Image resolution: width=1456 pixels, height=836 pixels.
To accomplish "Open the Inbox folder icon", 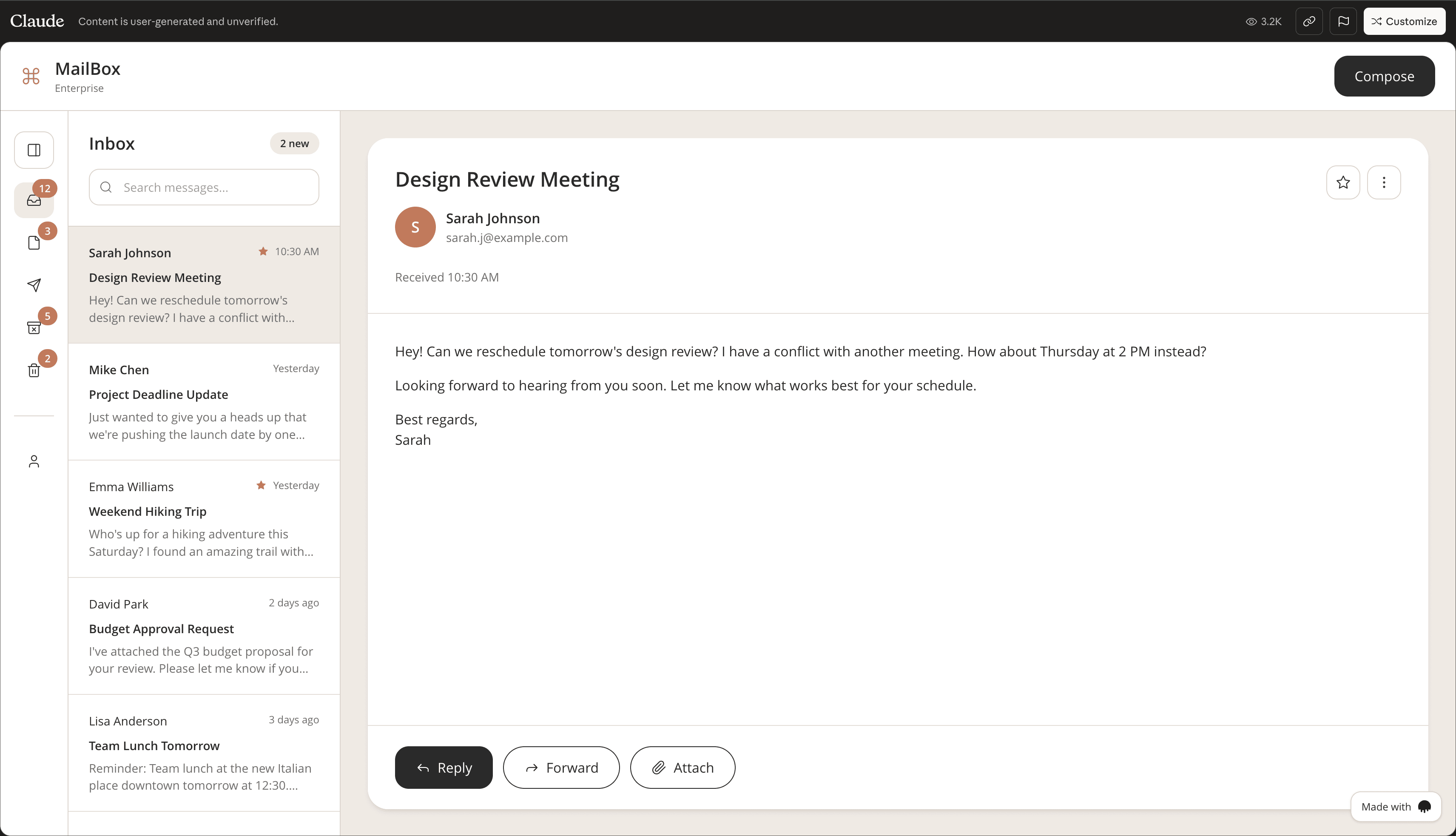I will click(34, 200).
